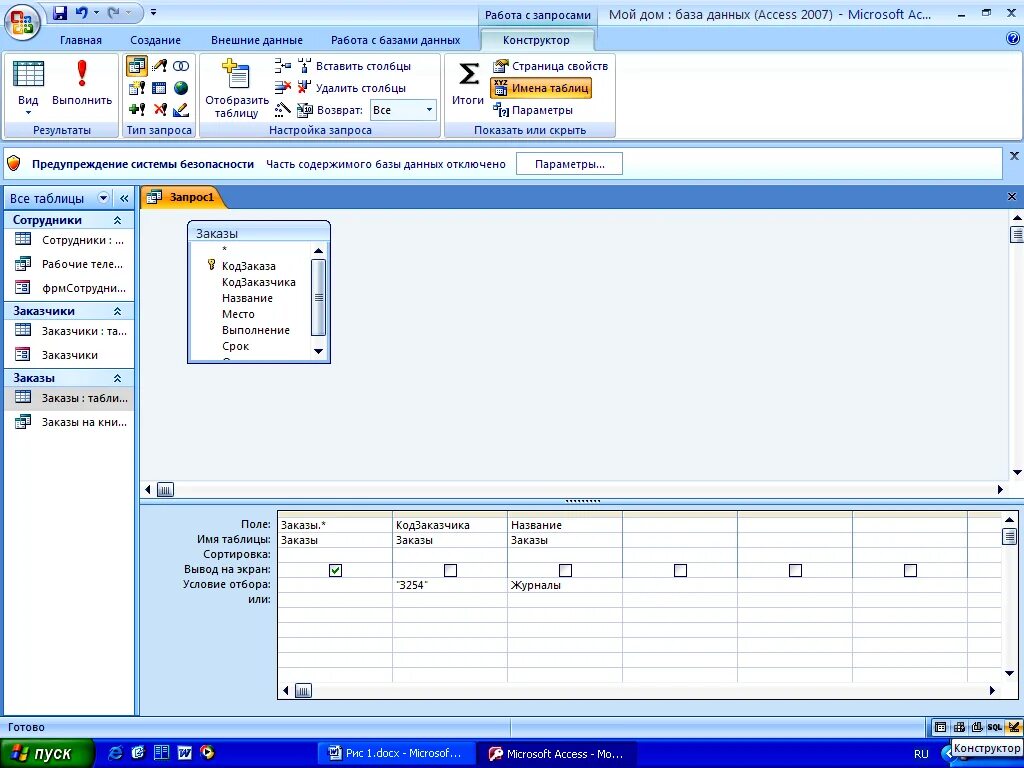Click the Delete Rows icon
This screenshot has width=1024, height=768.
283,88
